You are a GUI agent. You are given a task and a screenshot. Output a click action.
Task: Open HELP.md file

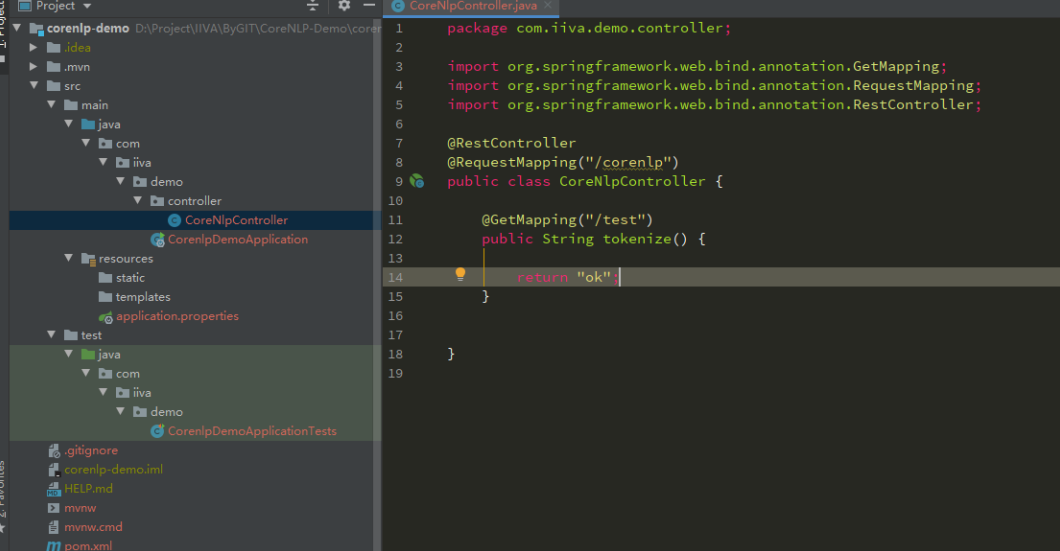pos(88,489)
